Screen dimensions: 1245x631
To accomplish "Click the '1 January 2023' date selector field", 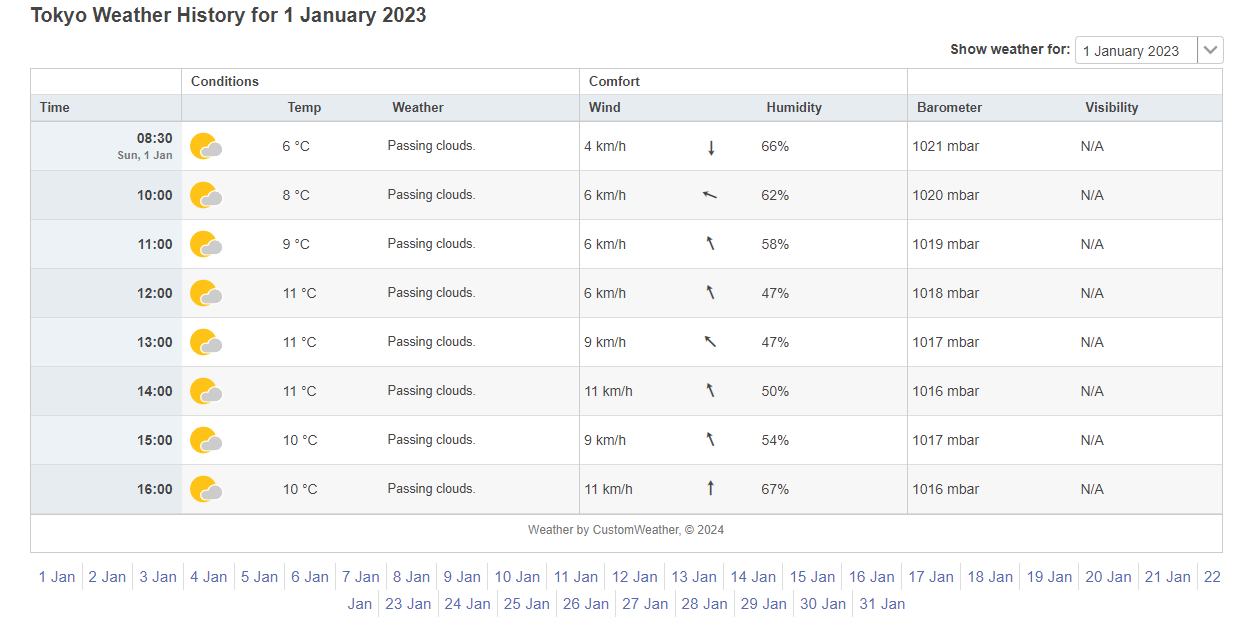I will (x=1135, y=51).
